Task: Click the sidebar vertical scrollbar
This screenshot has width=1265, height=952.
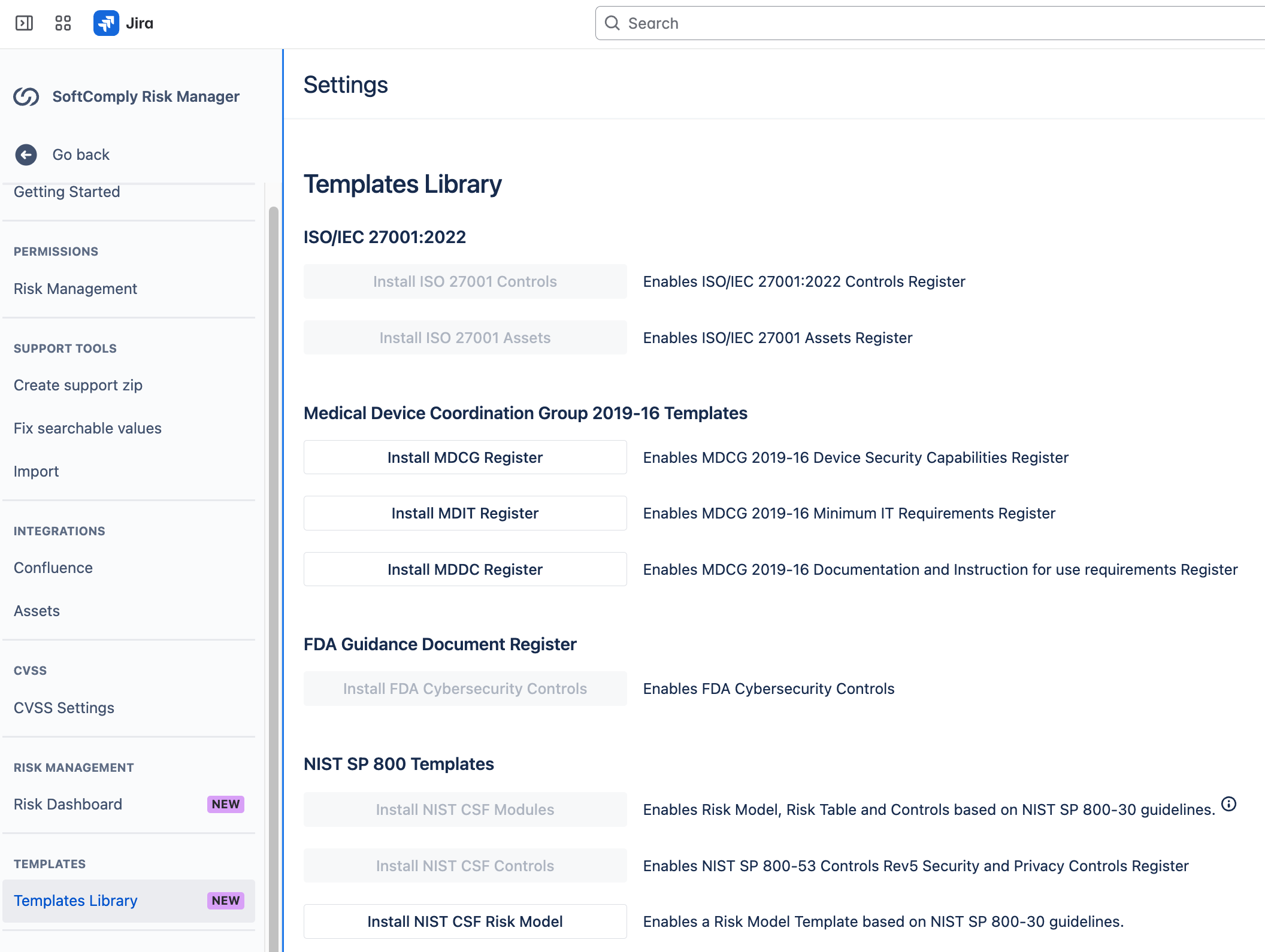Action: [x=273, y=578]
